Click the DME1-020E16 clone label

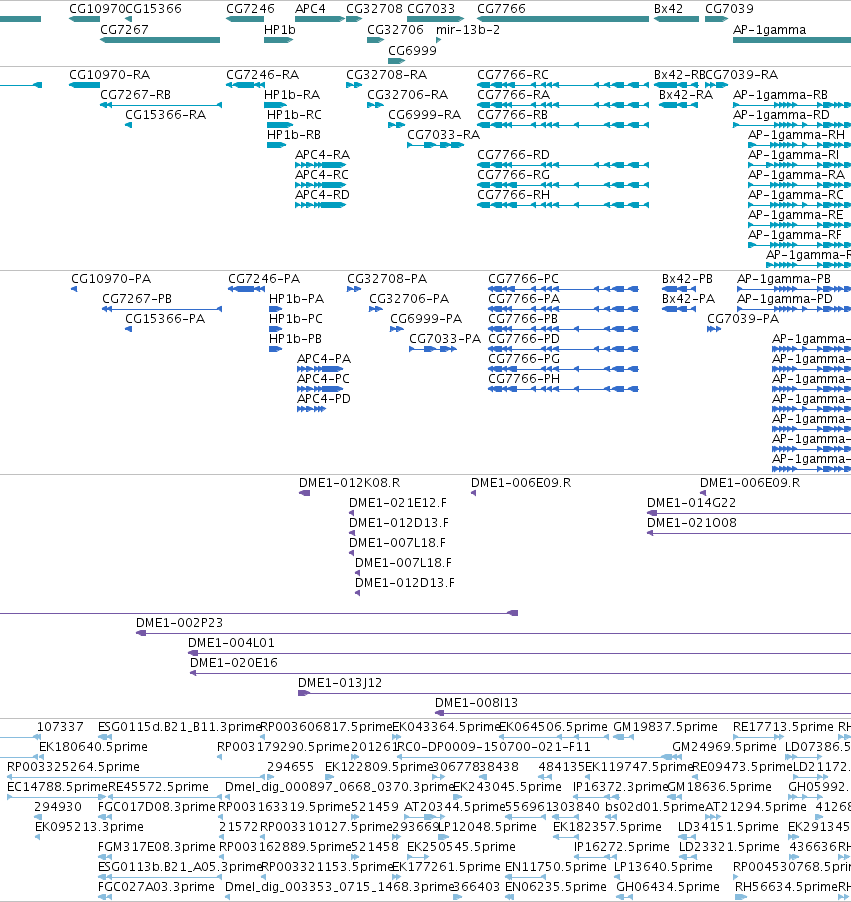pos(234,663)
